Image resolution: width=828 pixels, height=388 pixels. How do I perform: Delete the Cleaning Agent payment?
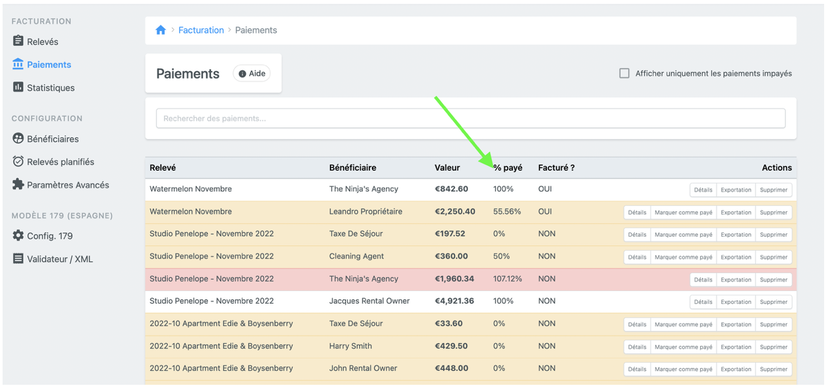point(774,257)
